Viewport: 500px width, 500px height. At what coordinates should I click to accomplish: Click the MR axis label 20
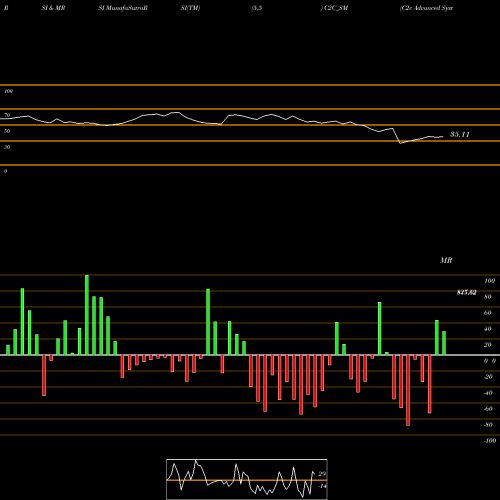(x=487, y=345)
